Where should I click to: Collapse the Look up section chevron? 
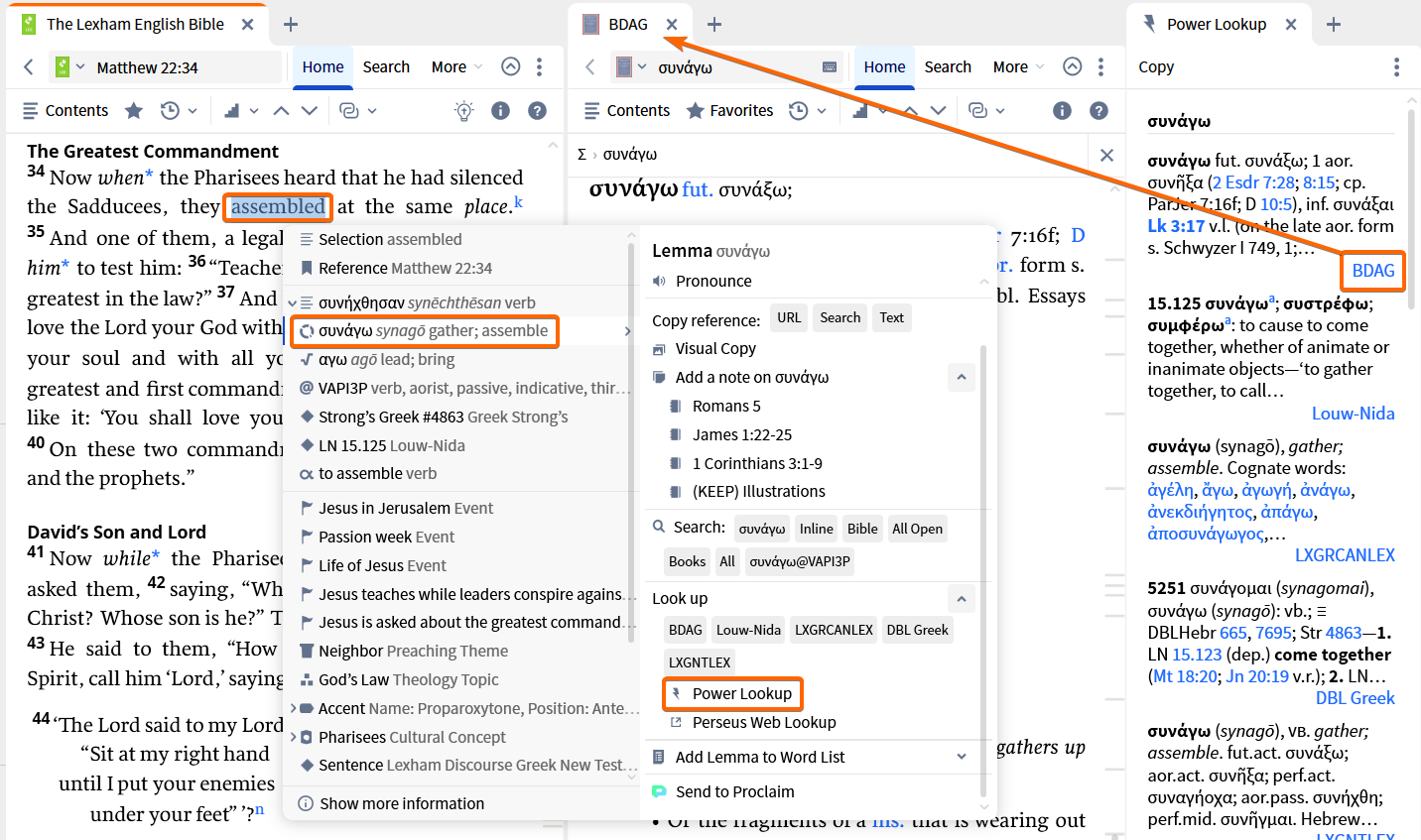tap(961, 598)
